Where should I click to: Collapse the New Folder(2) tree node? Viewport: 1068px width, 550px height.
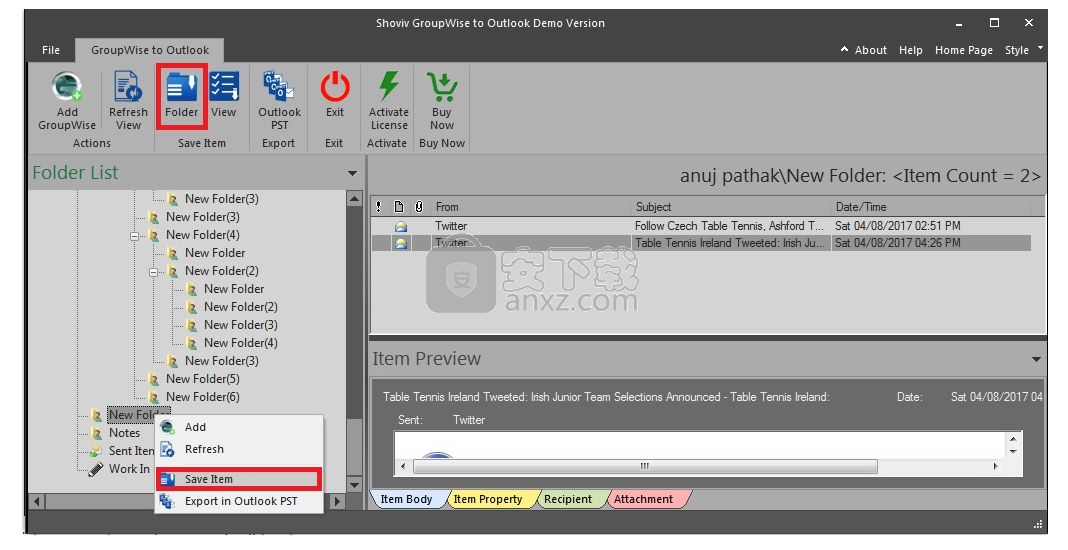[154, 272]
